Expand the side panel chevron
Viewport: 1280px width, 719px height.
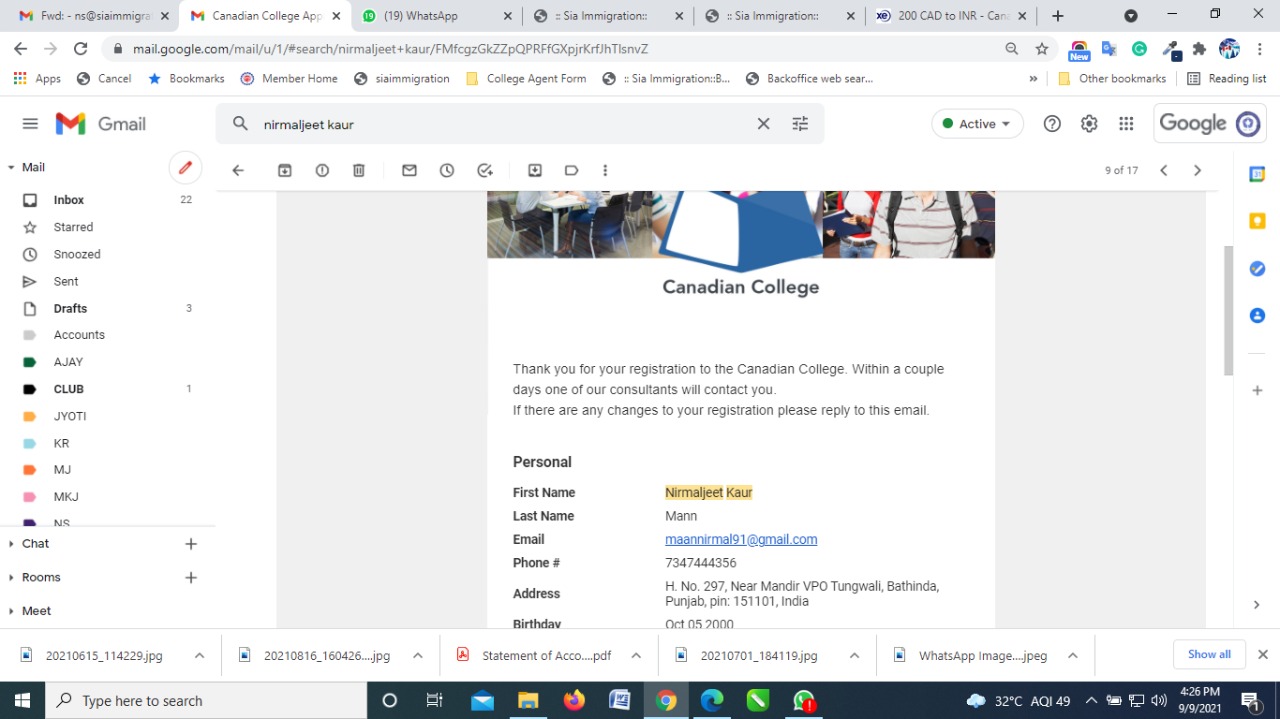point(1257,605)
